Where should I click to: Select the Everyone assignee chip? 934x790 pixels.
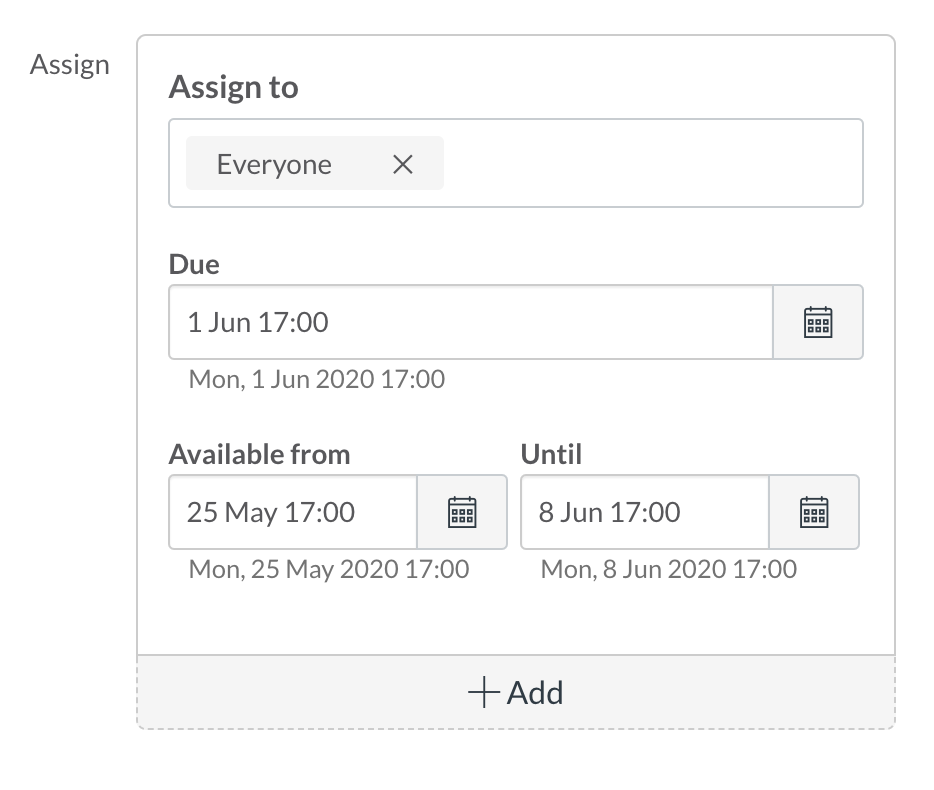pos(274,164)
